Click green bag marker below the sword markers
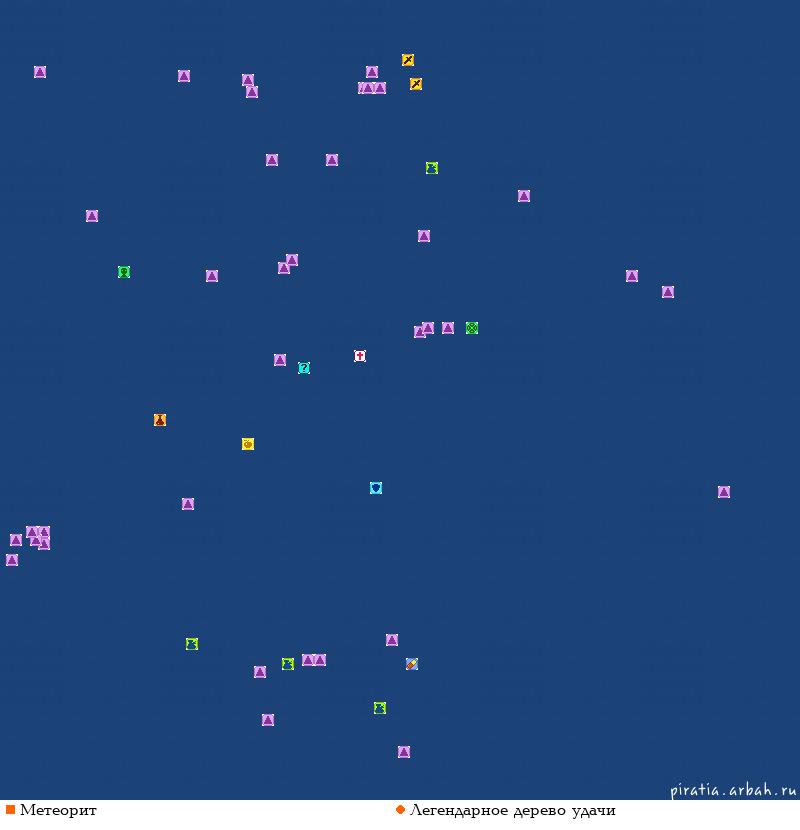 coord(432,168)
